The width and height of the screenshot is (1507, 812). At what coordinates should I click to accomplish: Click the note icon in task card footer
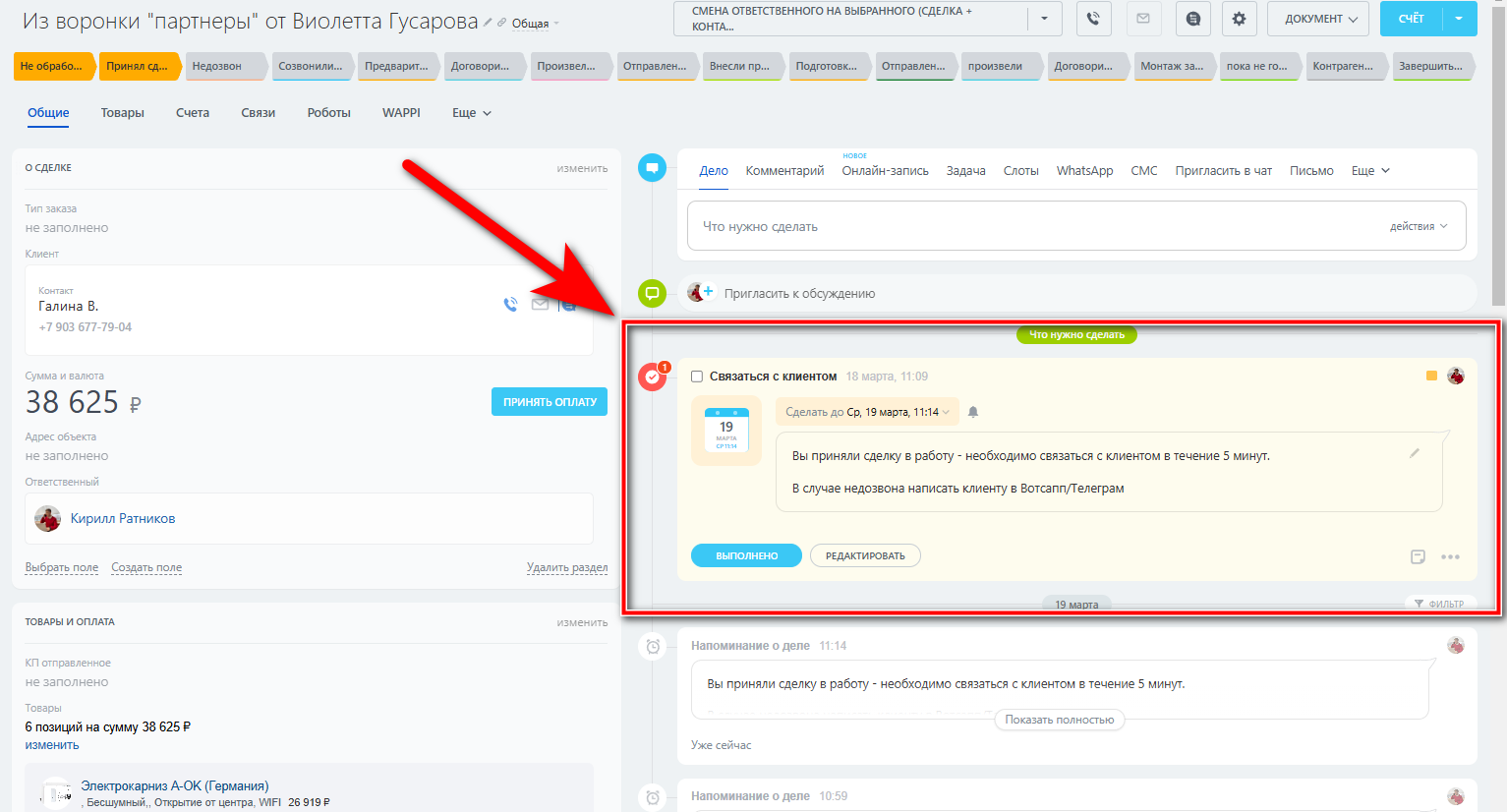click(x=1418, y=556)
